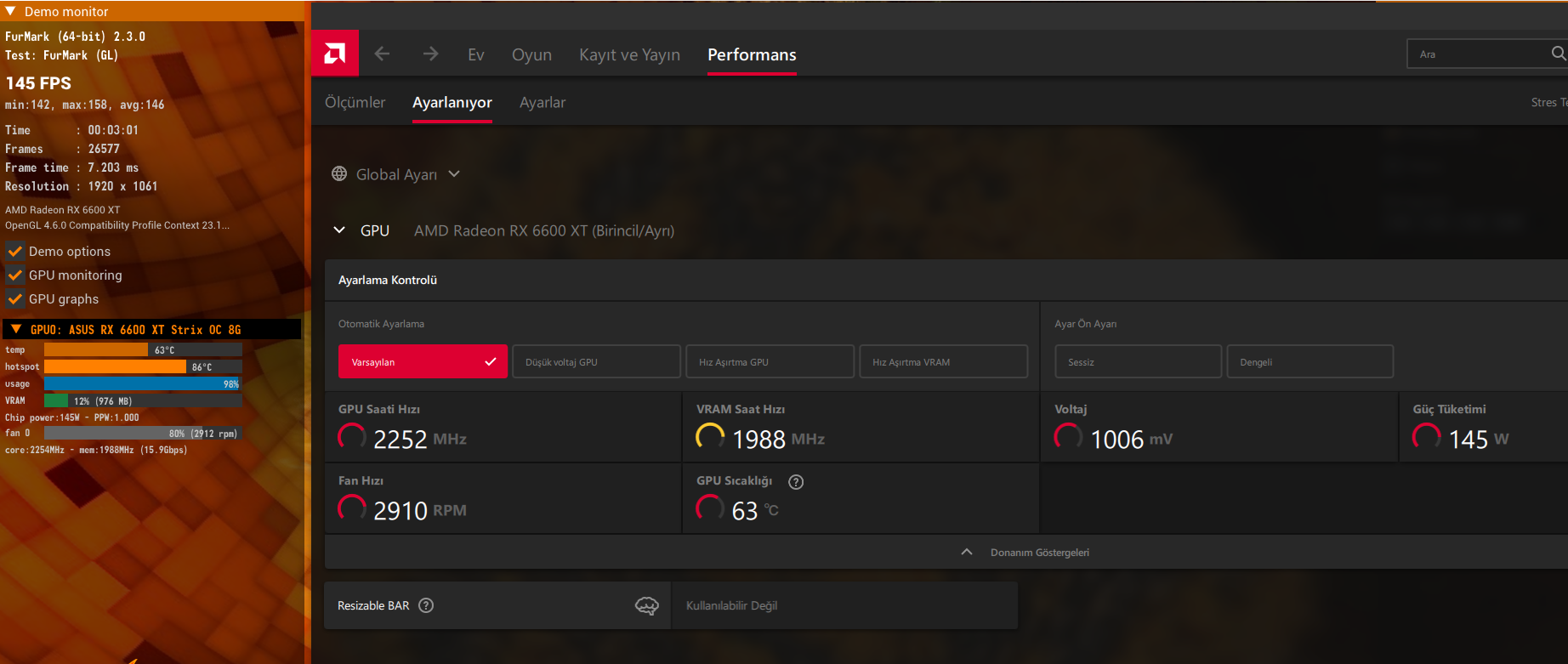Click the Chip power 145W line in FurMark
1568x664 pixels.
(x=72, y=417)
